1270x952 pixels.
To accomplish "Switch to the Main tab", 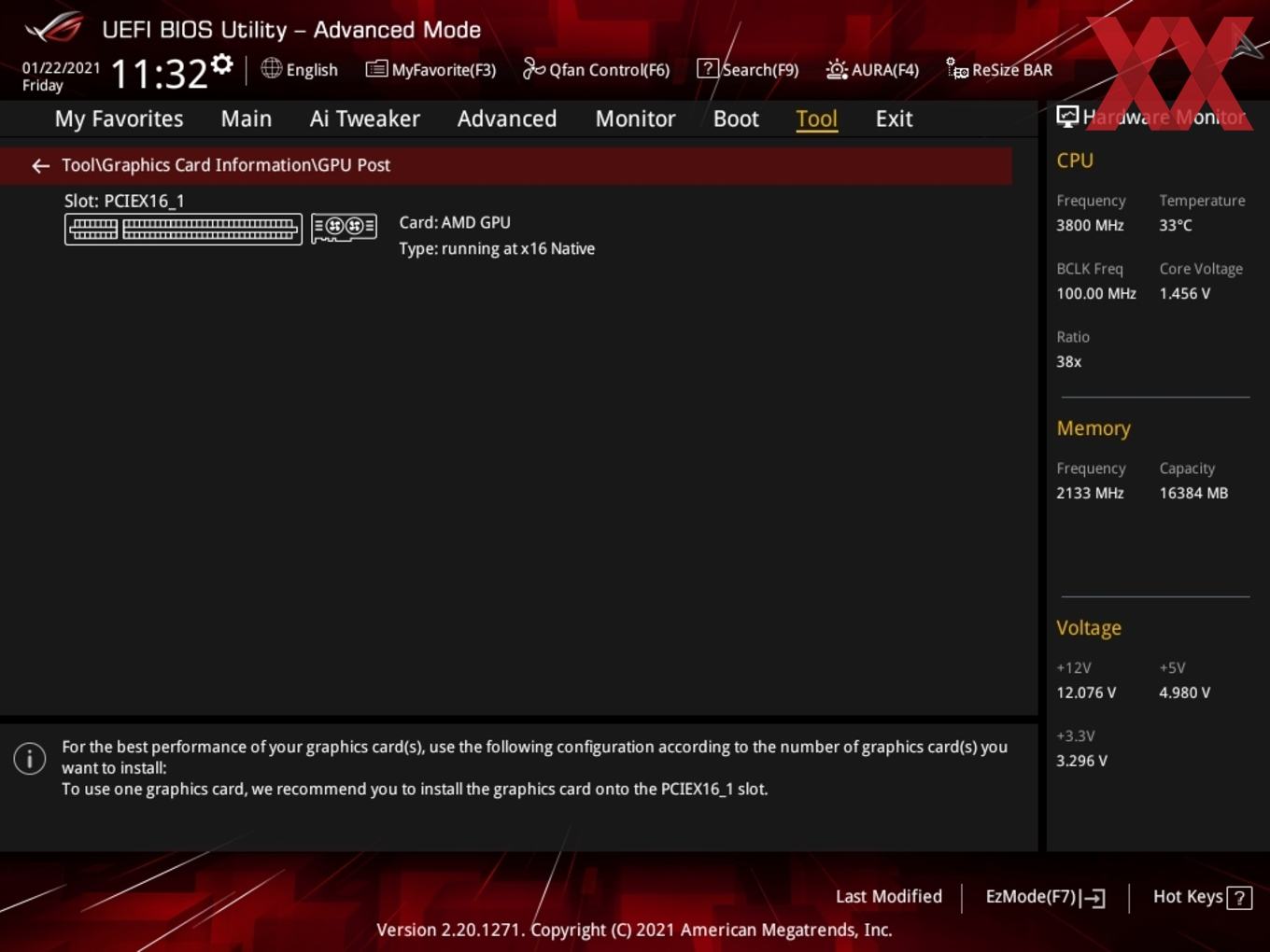I will (x=247, y=119).
